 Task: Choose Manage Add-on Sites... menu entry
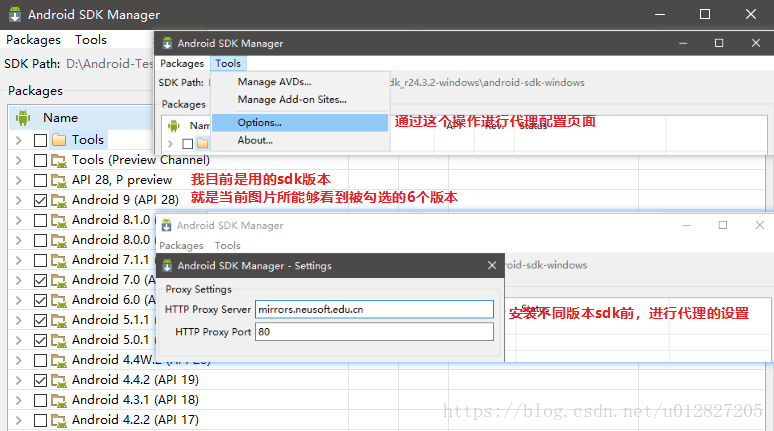[292, 99]
